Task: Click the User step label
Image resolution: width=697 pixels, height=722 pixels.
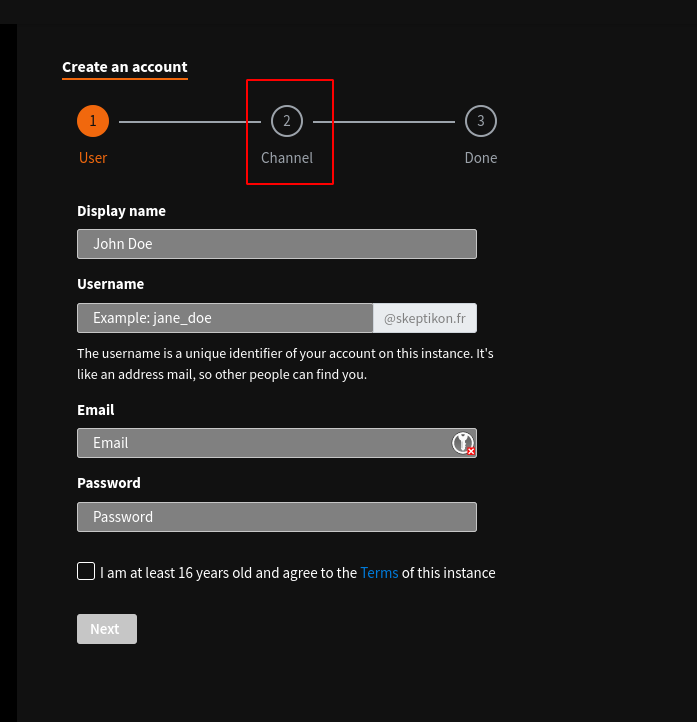Action: click(x=93, y=158)
